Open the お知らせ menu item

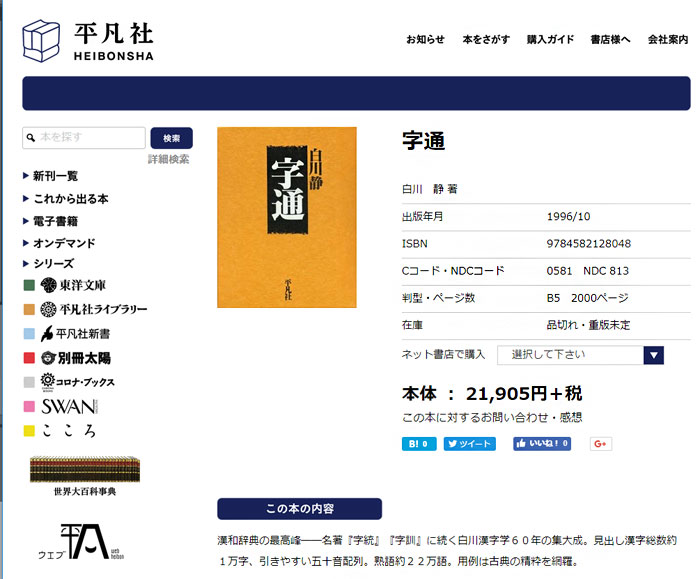(x=425, y=40)
